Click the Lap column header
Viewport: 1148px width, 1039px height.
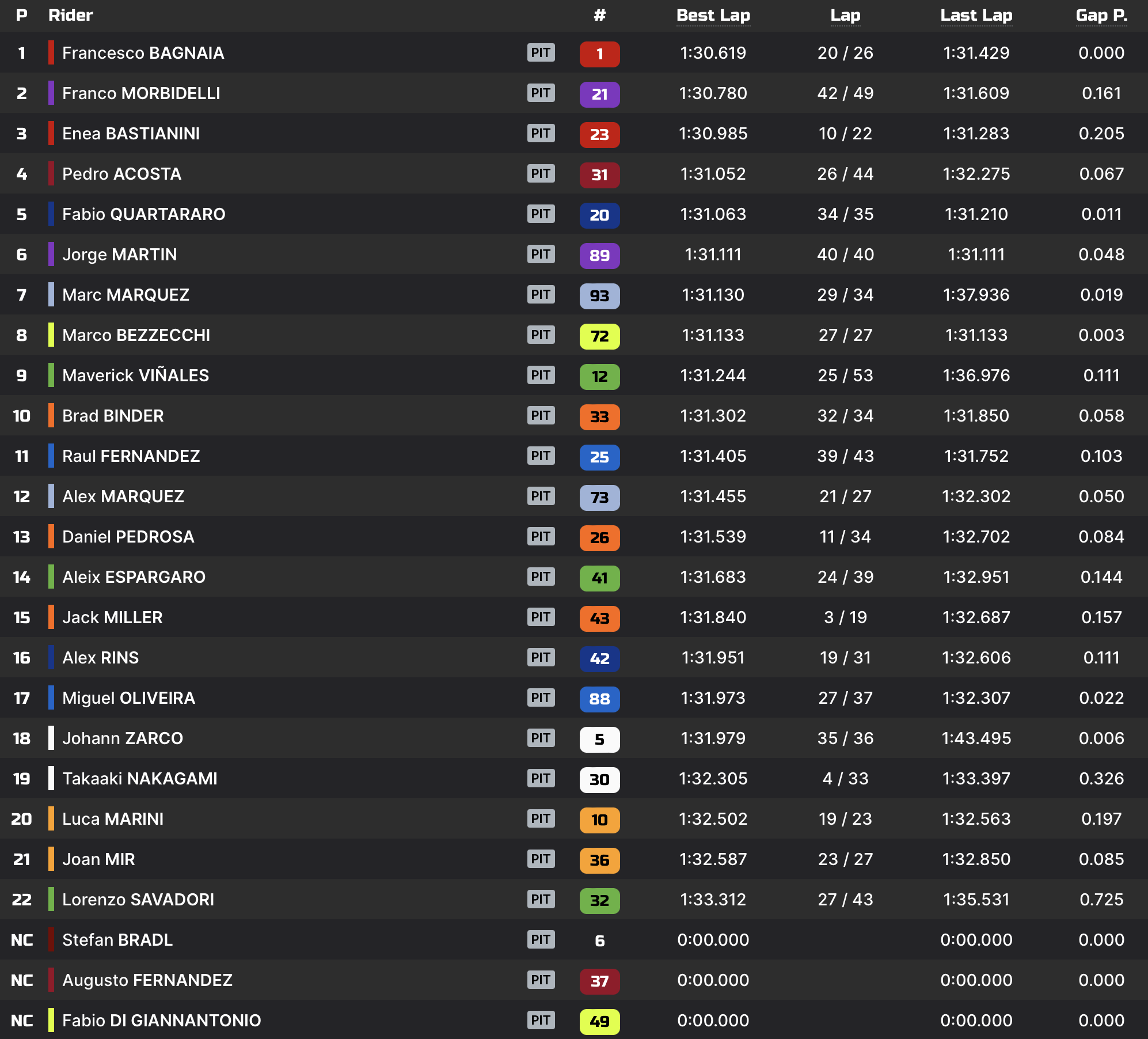(844, 16)
